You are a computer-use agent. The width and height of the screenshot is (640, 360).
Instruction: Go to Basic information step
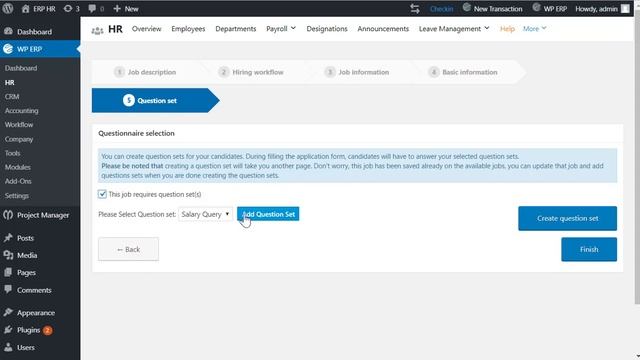point(463,72)
